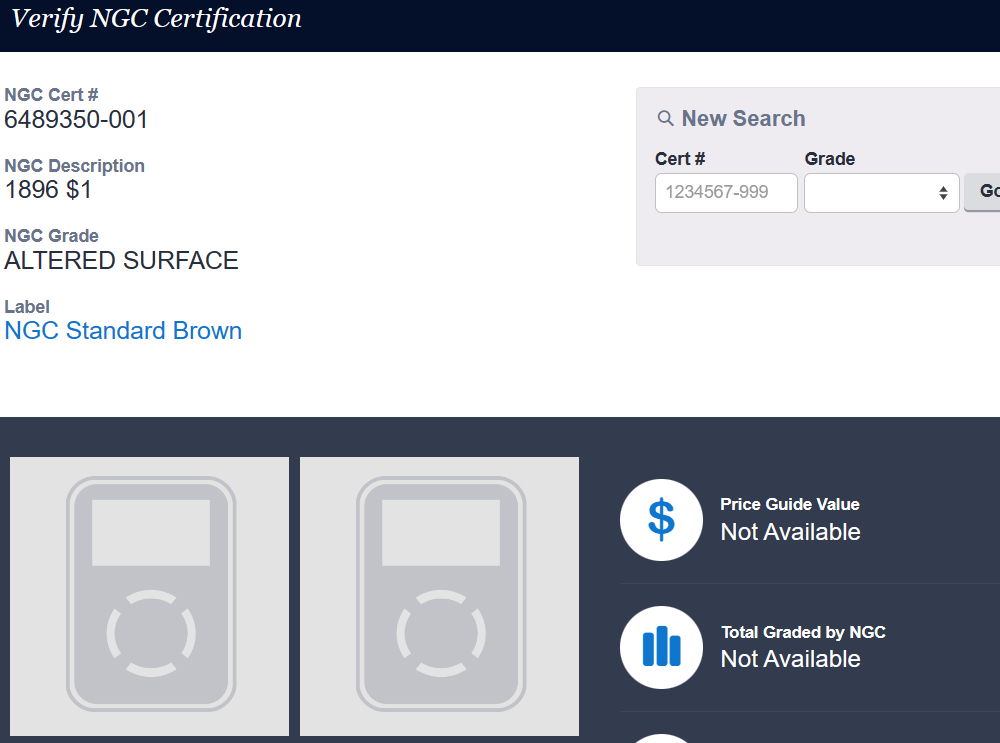Click the dollar sign Price Guide icon
The height and width of the screenshot is (743, 1000).
(x=661, y=520)
